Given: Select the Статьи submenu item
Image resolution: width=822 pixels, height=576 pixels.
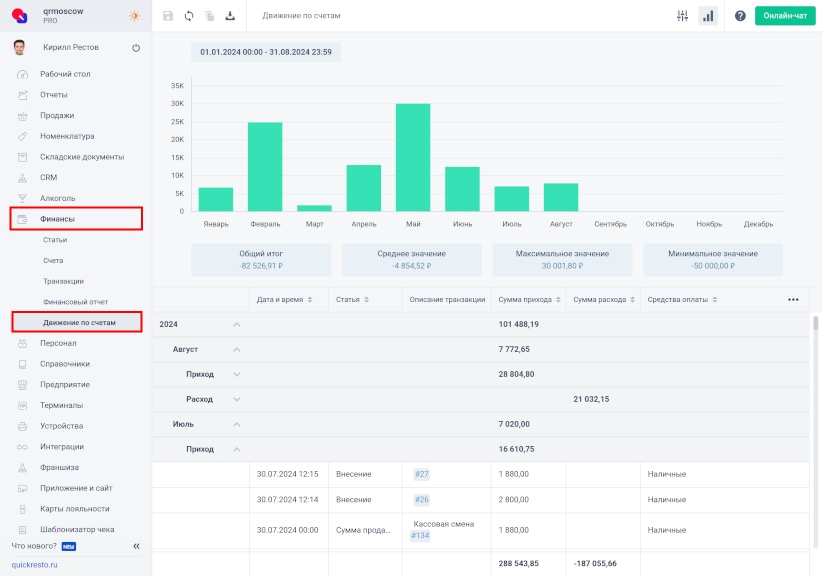Looking at the screenshot, I should click(55, 240).
